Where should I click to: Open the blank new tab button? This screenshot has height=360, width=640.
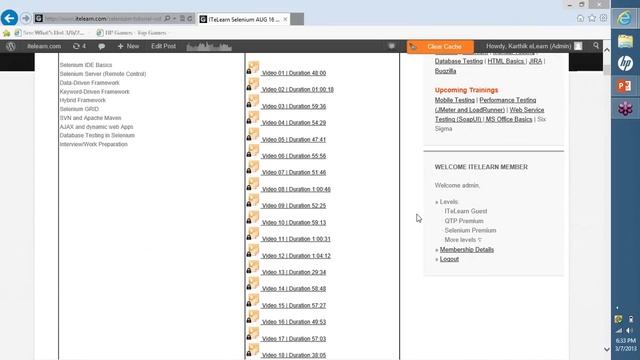tap(297, 19)
